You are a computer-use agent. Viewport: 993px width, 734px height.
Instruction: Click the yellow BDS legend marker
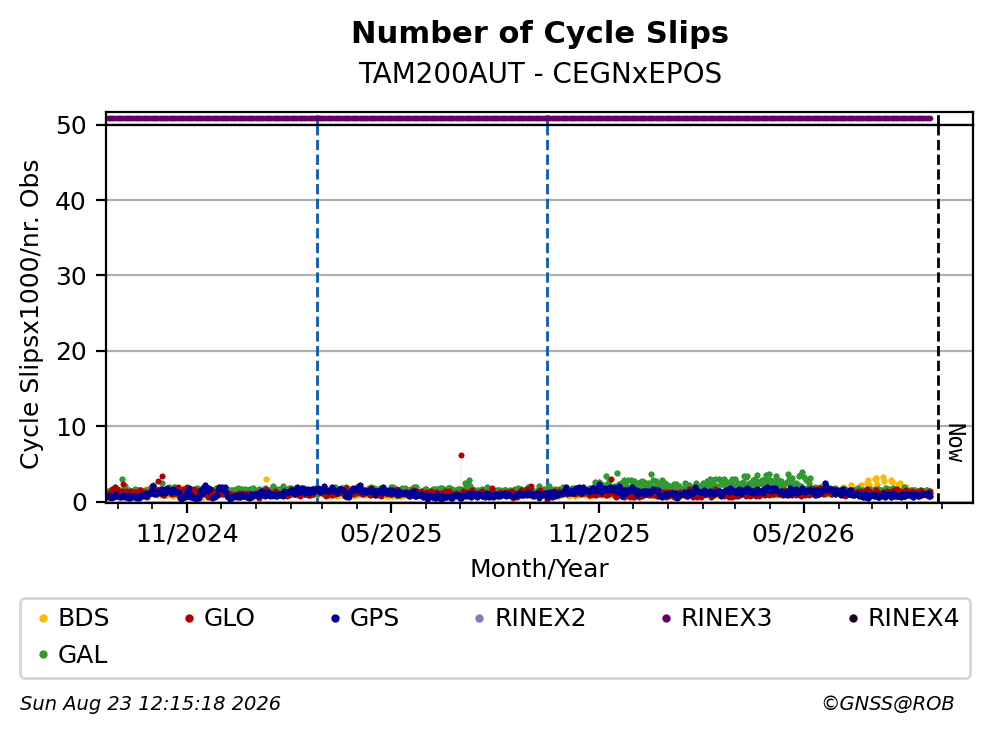pyautogui.click(x=44, y=619)
